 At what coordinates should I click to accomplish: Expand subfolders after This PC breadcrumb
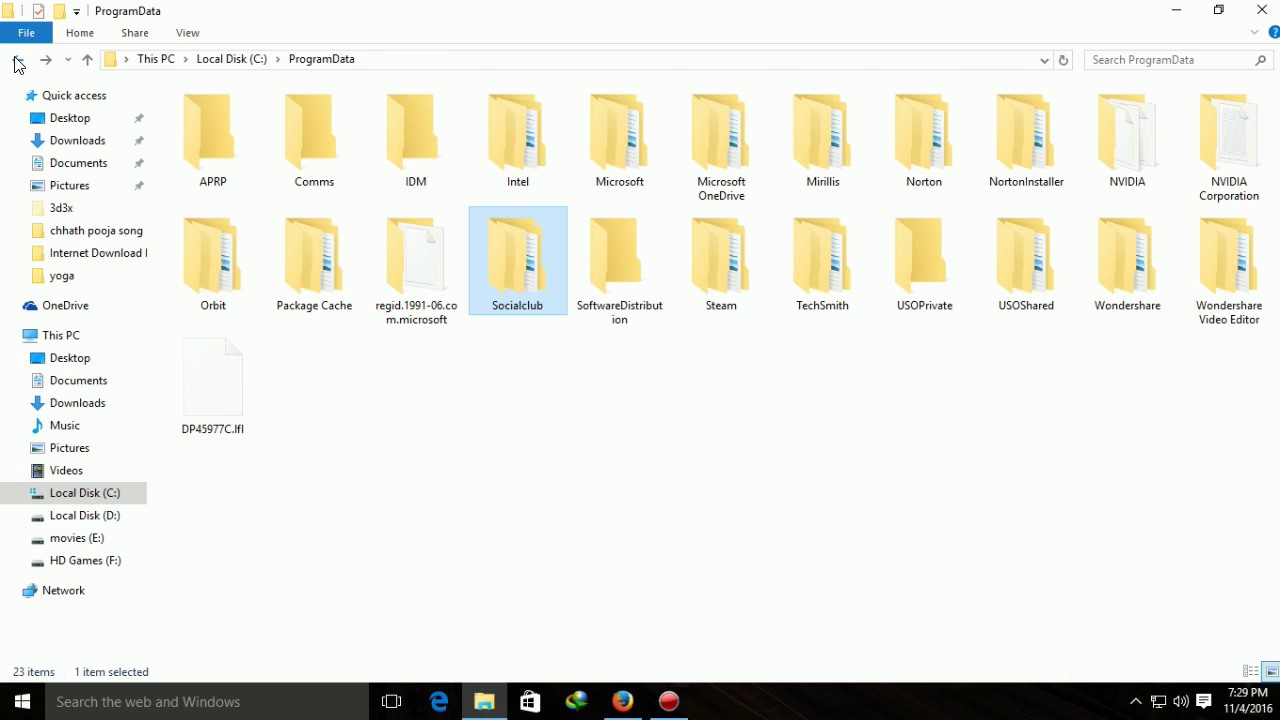pyautogui.click(x=186, y=60)
